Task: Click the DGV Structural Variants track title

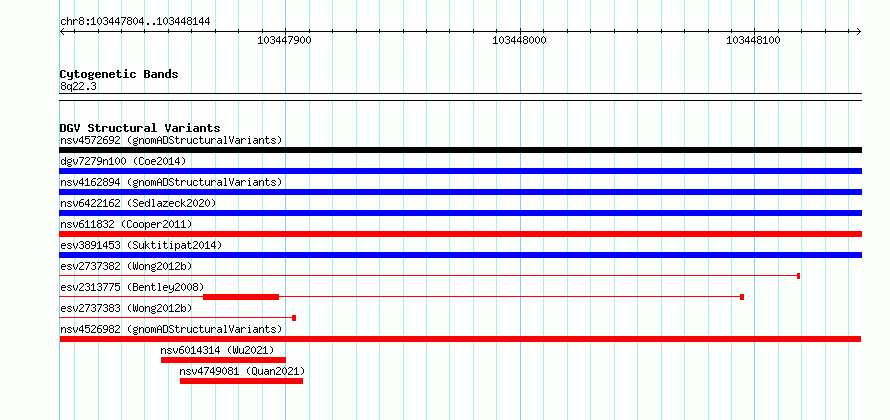Action: [140, 128]
